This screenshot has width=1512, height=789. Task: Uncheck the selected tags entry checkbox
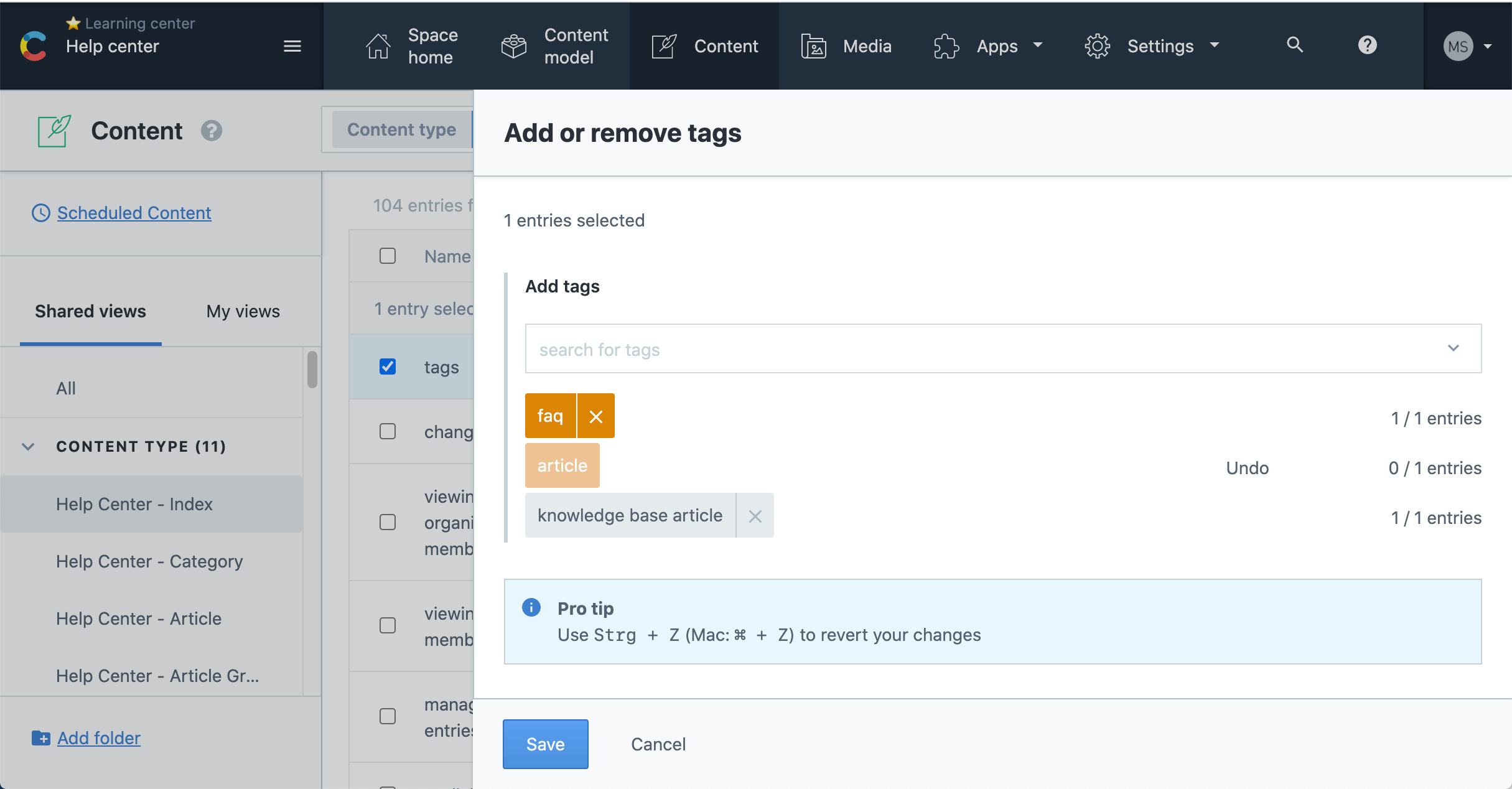coord(388,366)
